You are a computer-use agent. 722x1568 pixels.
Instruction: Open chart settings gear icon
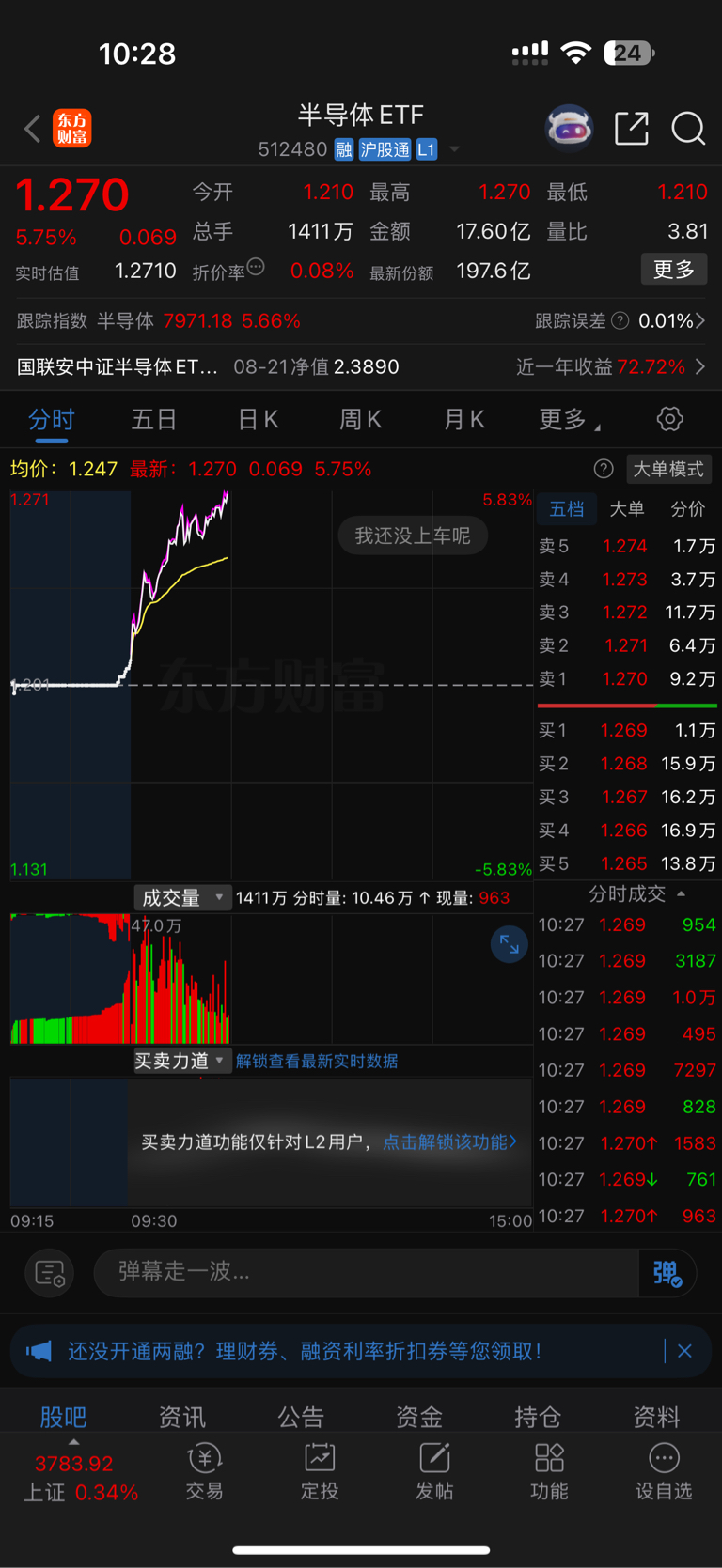coord(669,419)
